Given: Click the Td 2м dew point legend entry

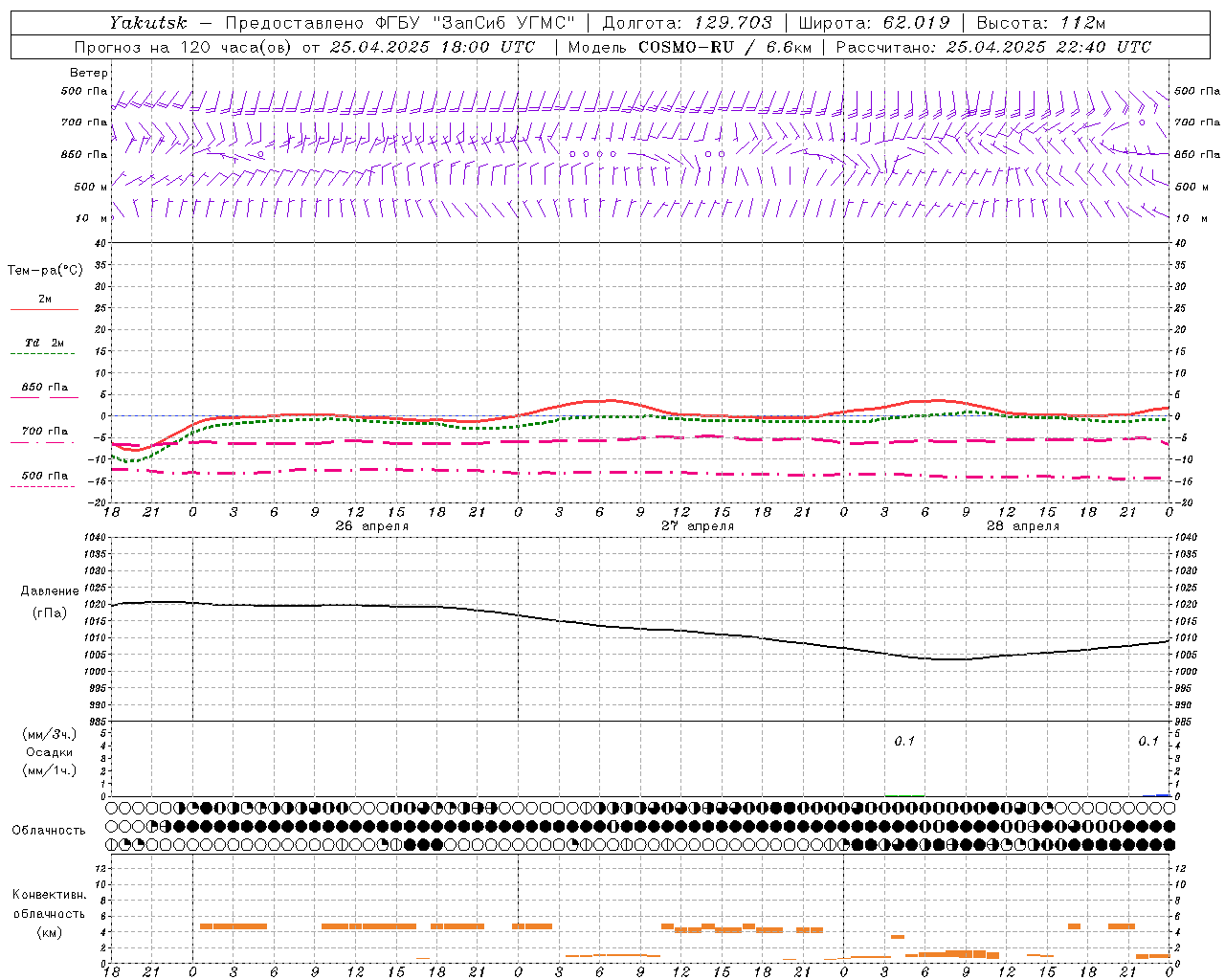Looking at the screenshot, I should (45, 343).
